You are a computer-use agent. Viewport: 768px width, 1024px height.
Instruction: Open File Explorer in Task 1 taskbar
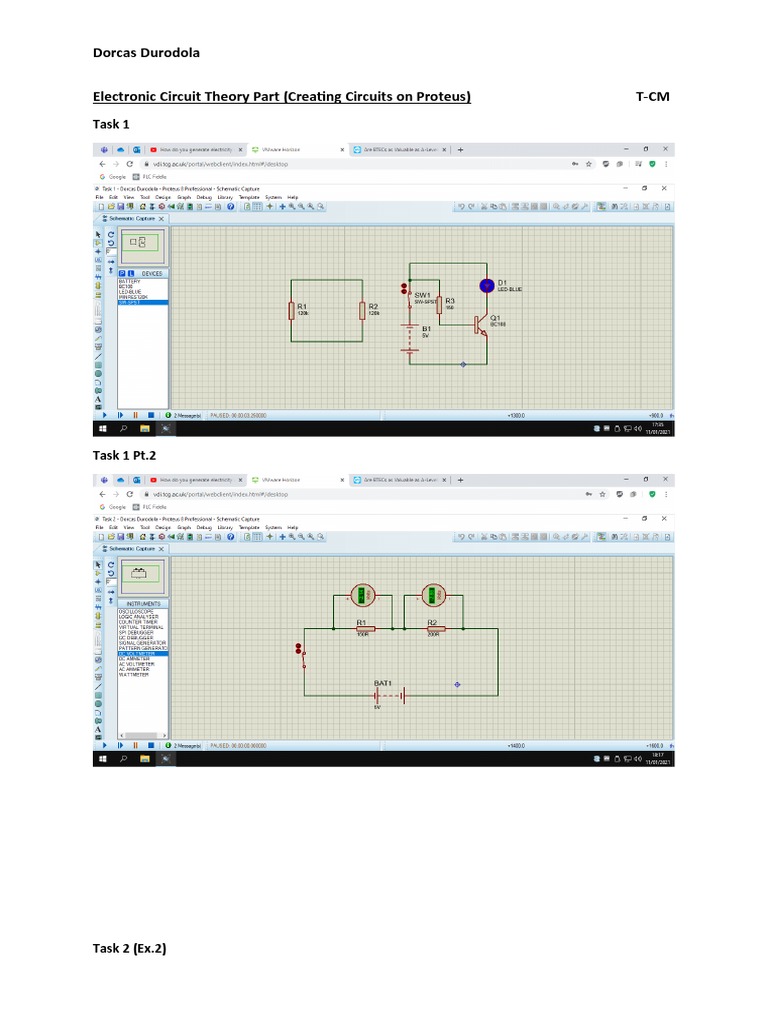tap(145, 429)
